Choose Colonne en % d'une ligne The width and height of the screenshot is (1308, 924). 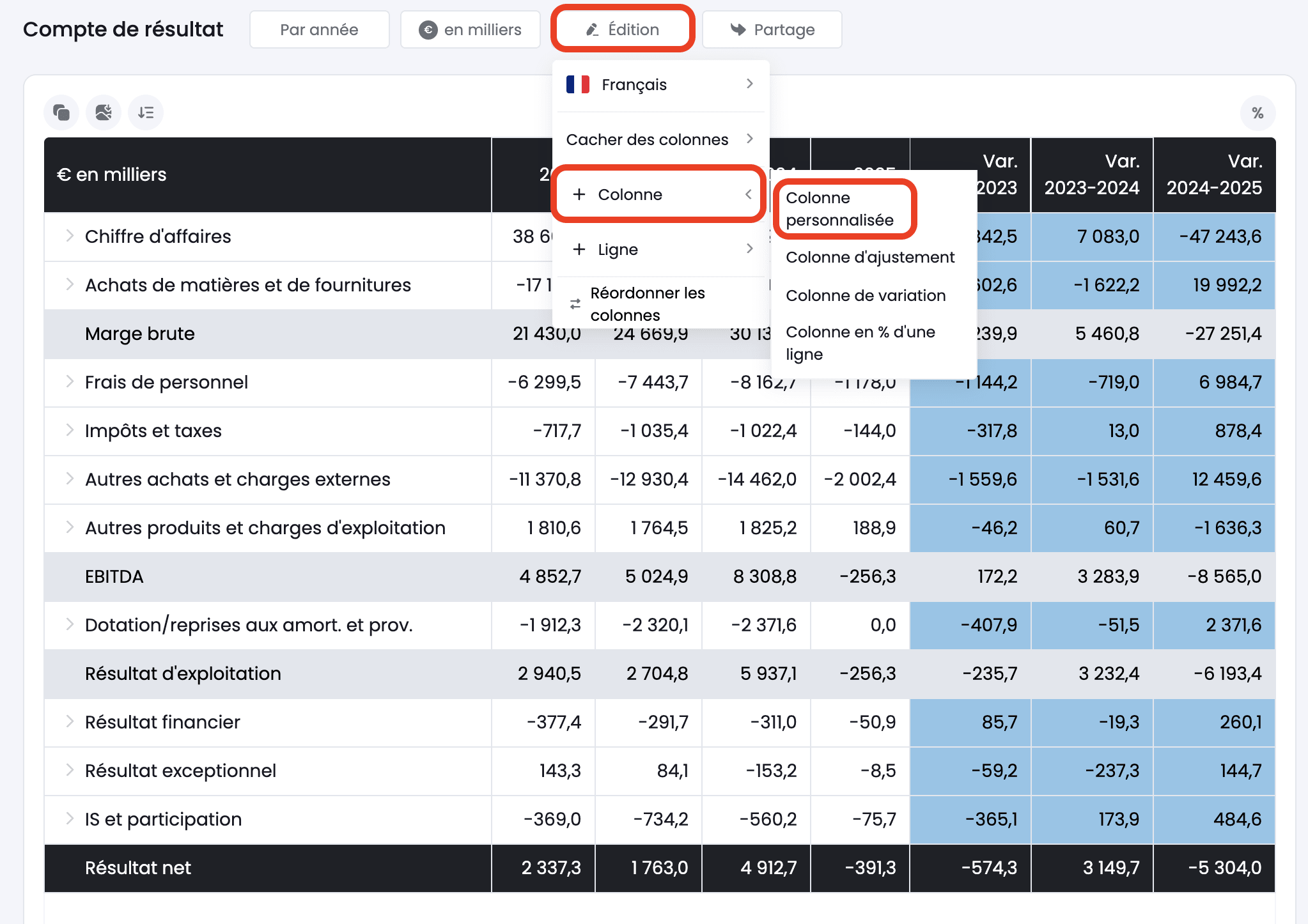860,343
